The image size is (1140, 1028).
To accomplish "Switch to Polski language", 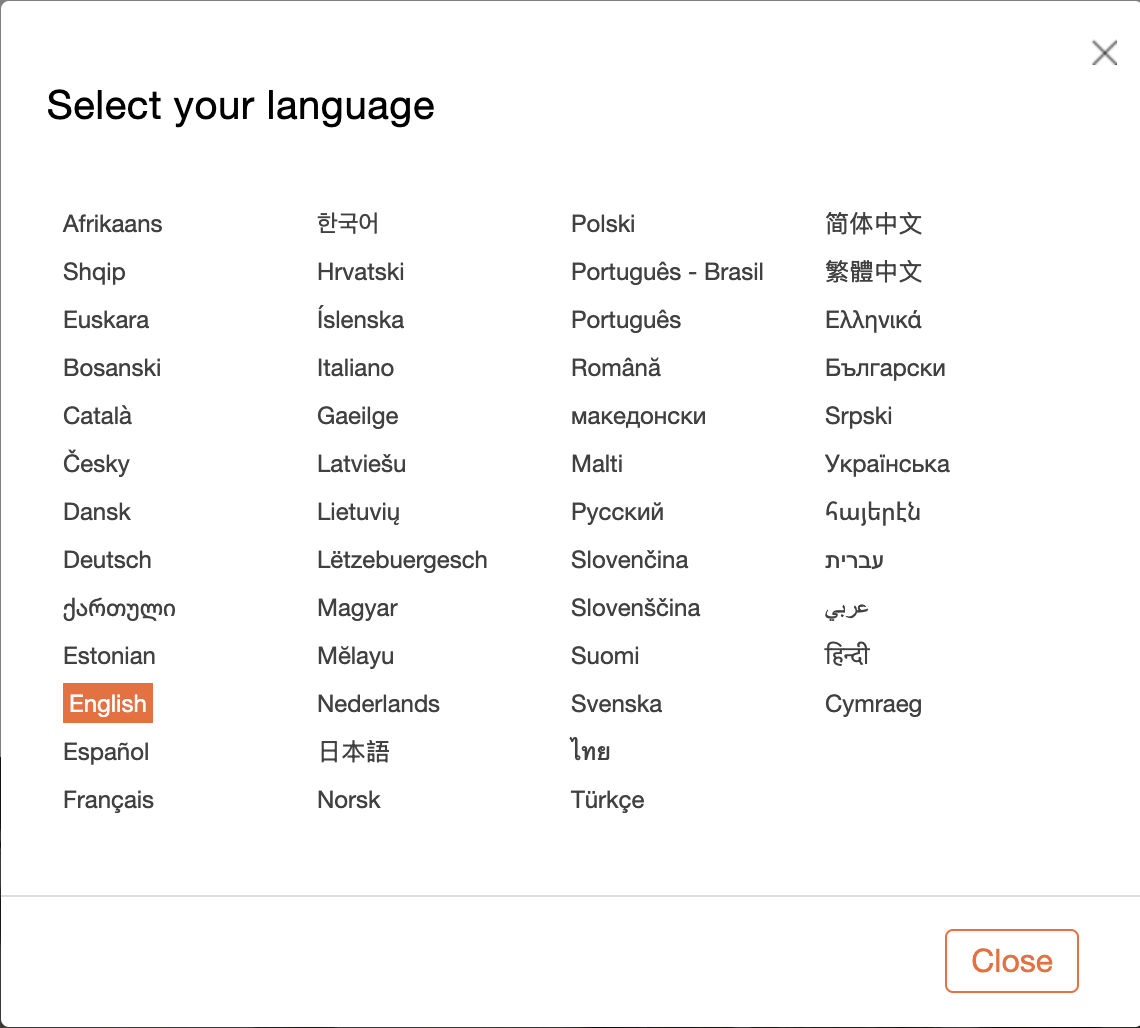I will point(603,224).
